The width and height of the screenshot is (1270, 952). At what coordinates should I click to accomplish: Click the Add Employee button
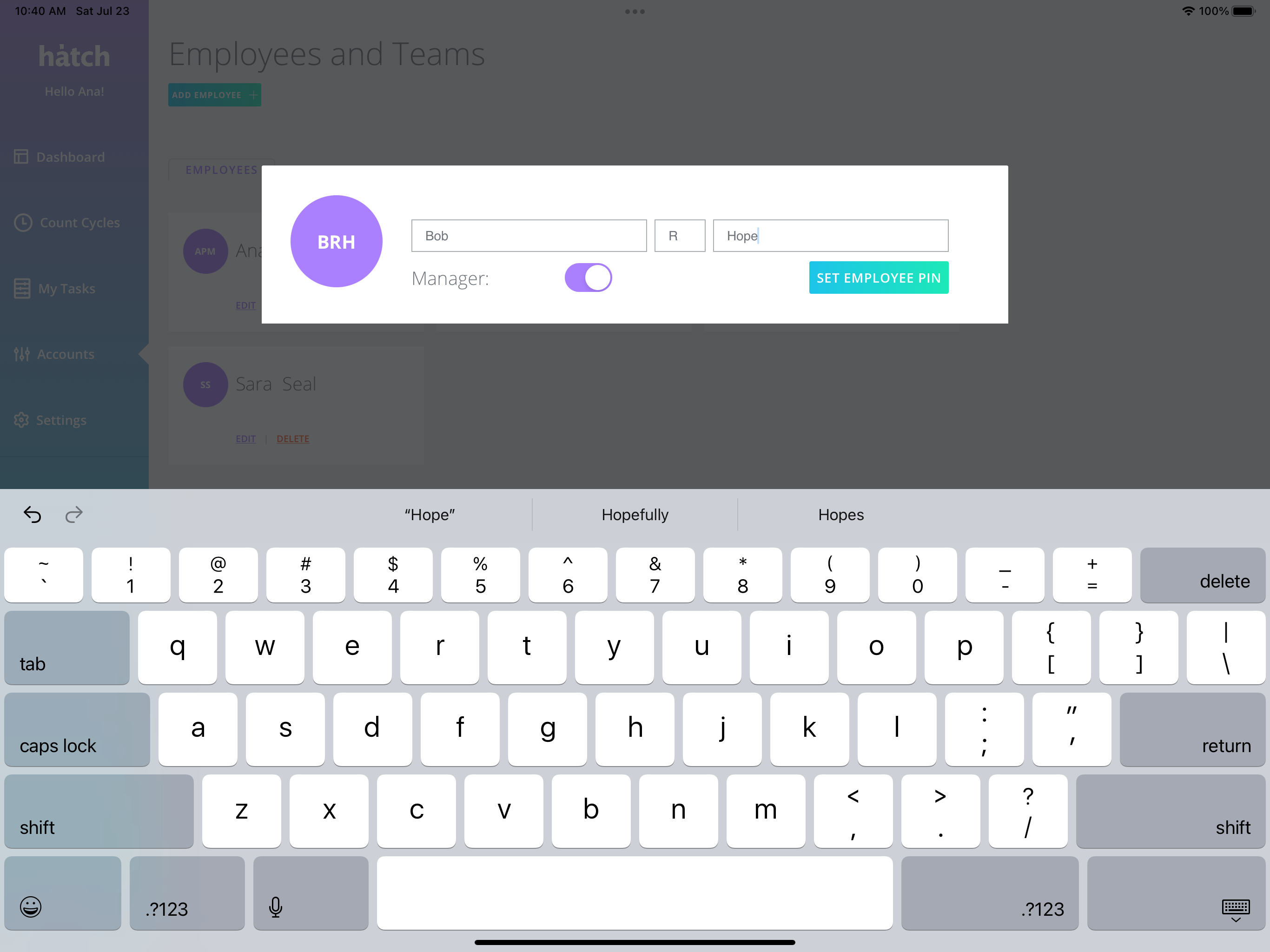coord(215,95)
